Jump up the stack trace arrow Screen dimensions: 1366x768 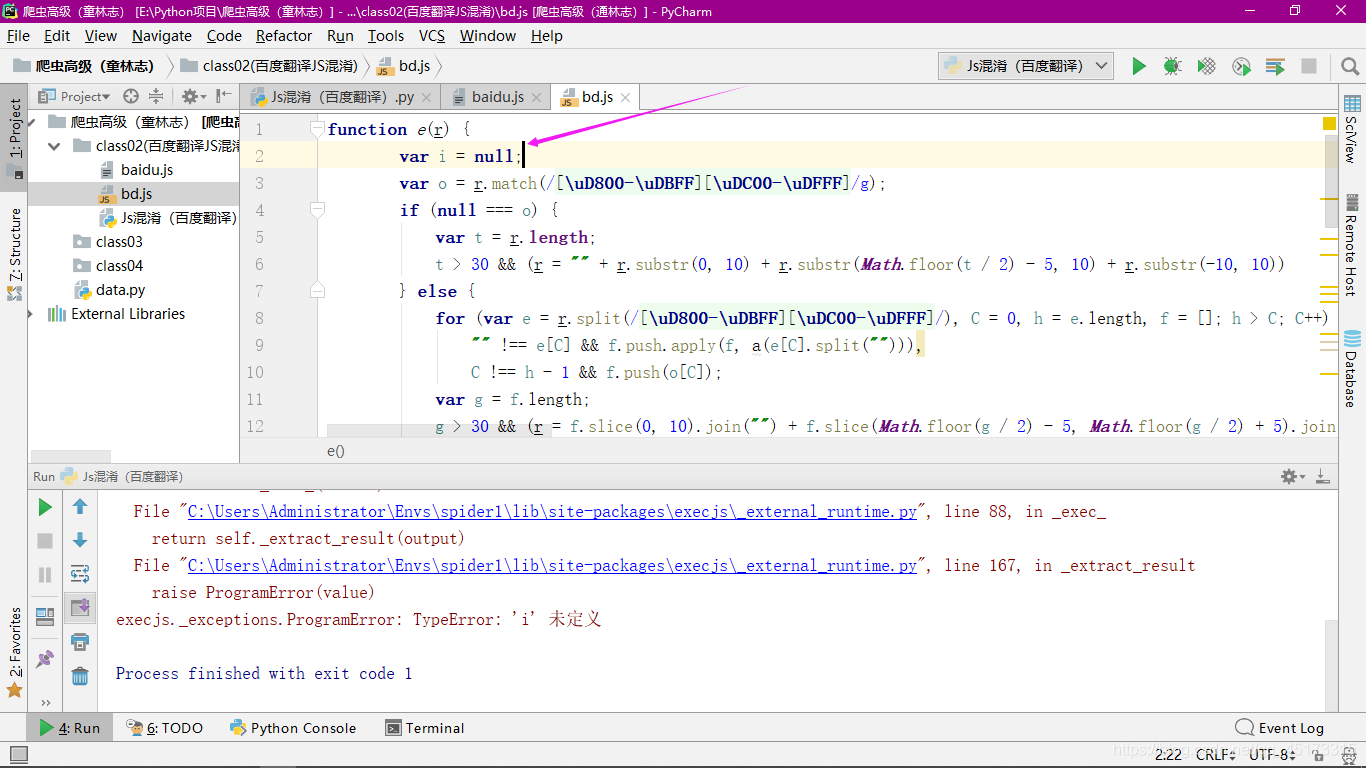80,507
